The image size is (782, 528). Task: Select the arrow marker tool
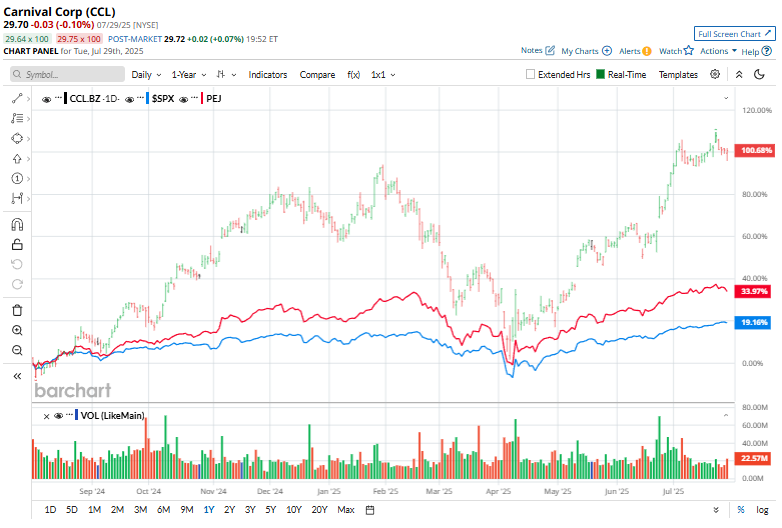pyautogui.click(x=17, y=159)
